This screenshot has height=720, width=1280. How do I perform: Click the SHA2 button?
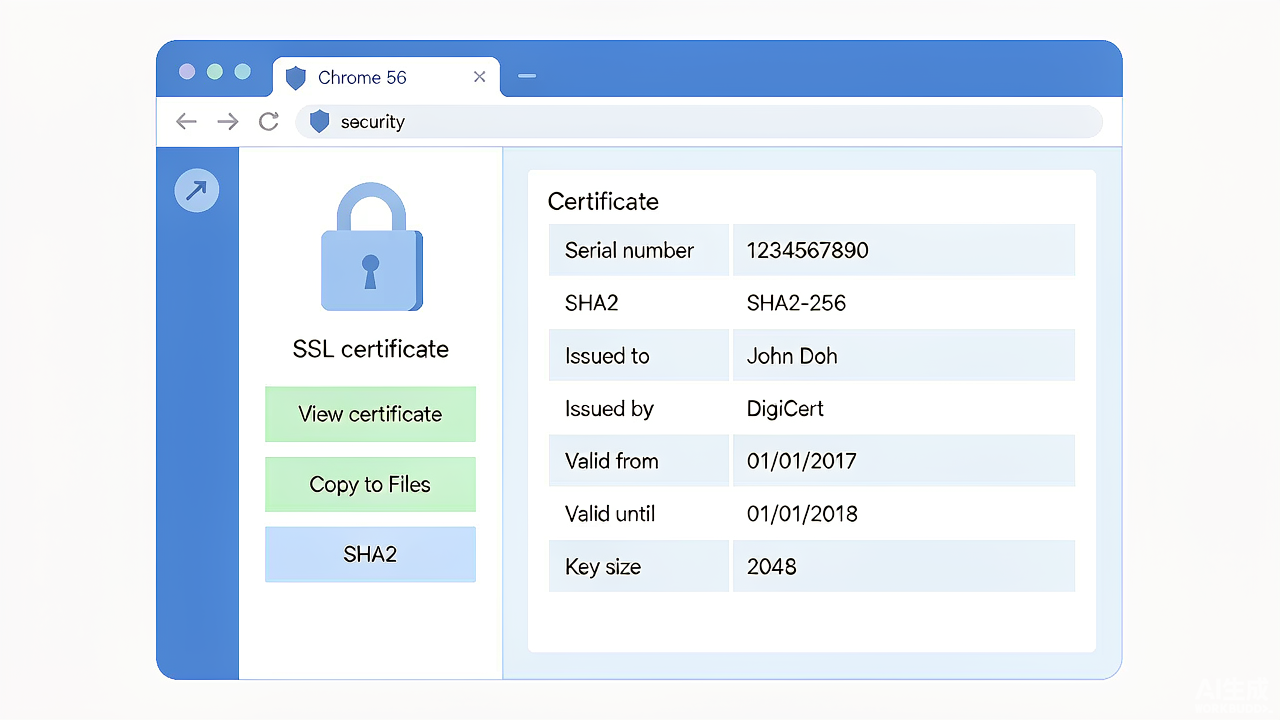(370, 554)
